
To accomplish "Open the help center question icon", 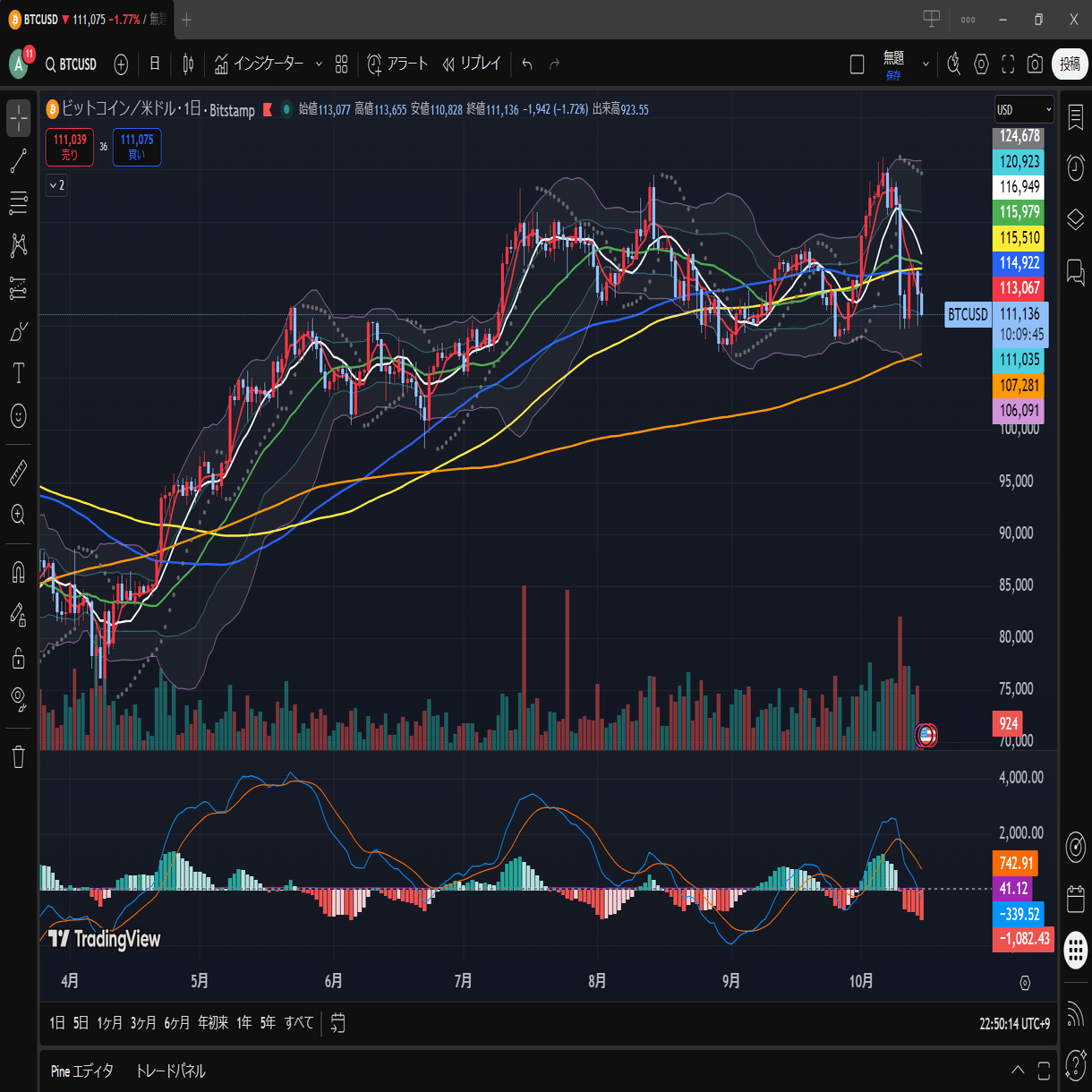I will tap(1075, 1065).
